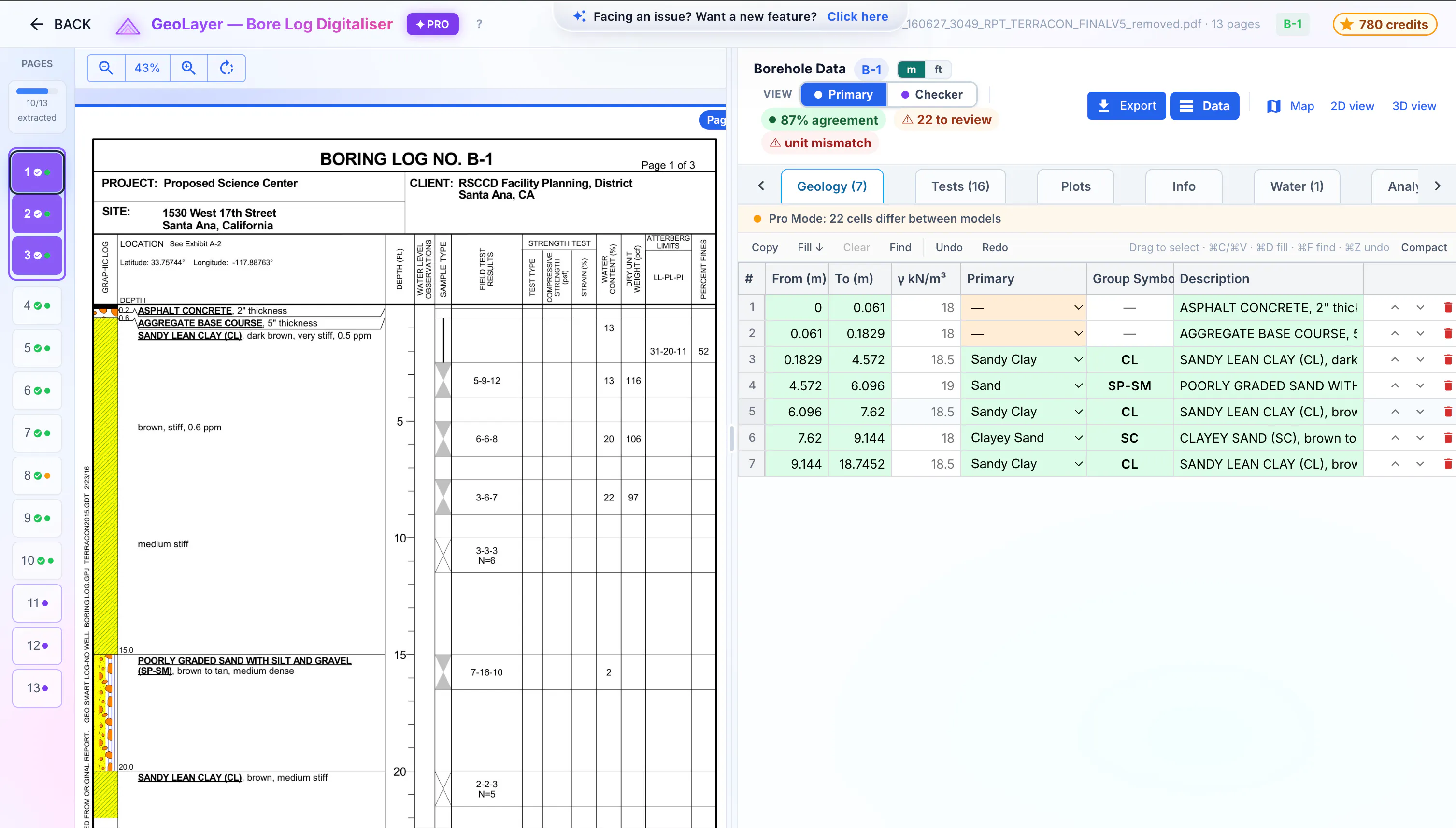Switch units to feet
This screenshot has width=1456, height=828.
(938, 70)
